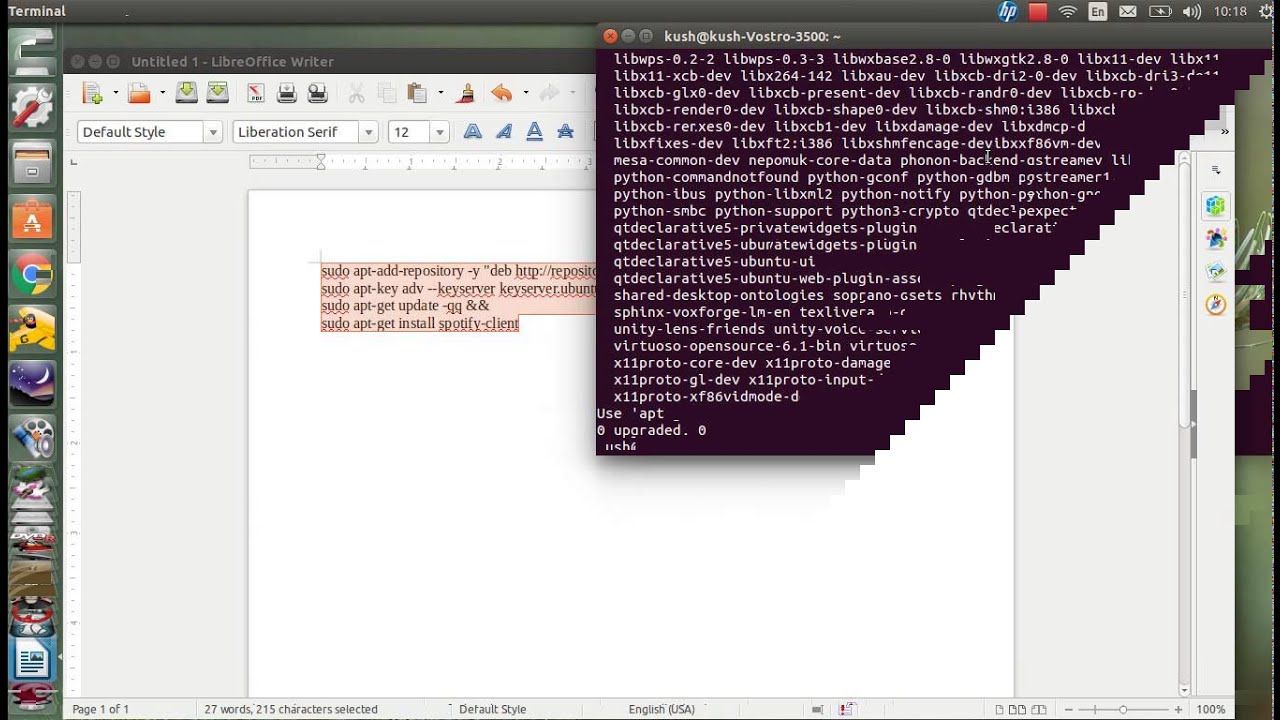Click the Print icon in Writer toolbar

tap(286, 94)
